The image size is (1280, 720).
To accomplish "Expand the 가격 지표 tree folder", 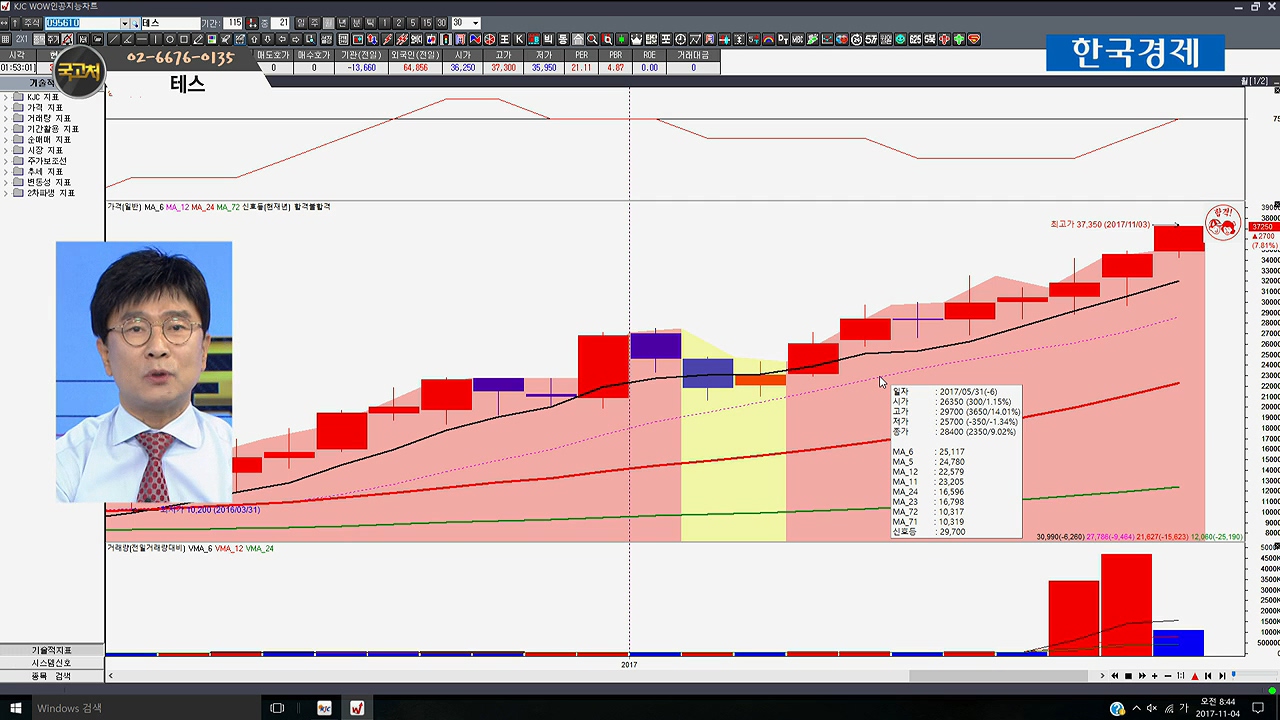I will point(6,108).
